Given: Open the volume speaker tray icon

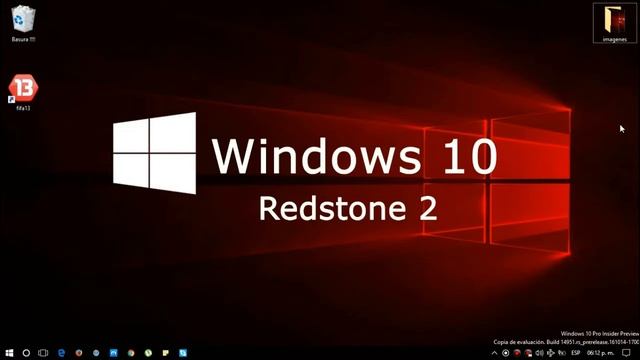Looking at the screenshot, I should pos(539,353).
